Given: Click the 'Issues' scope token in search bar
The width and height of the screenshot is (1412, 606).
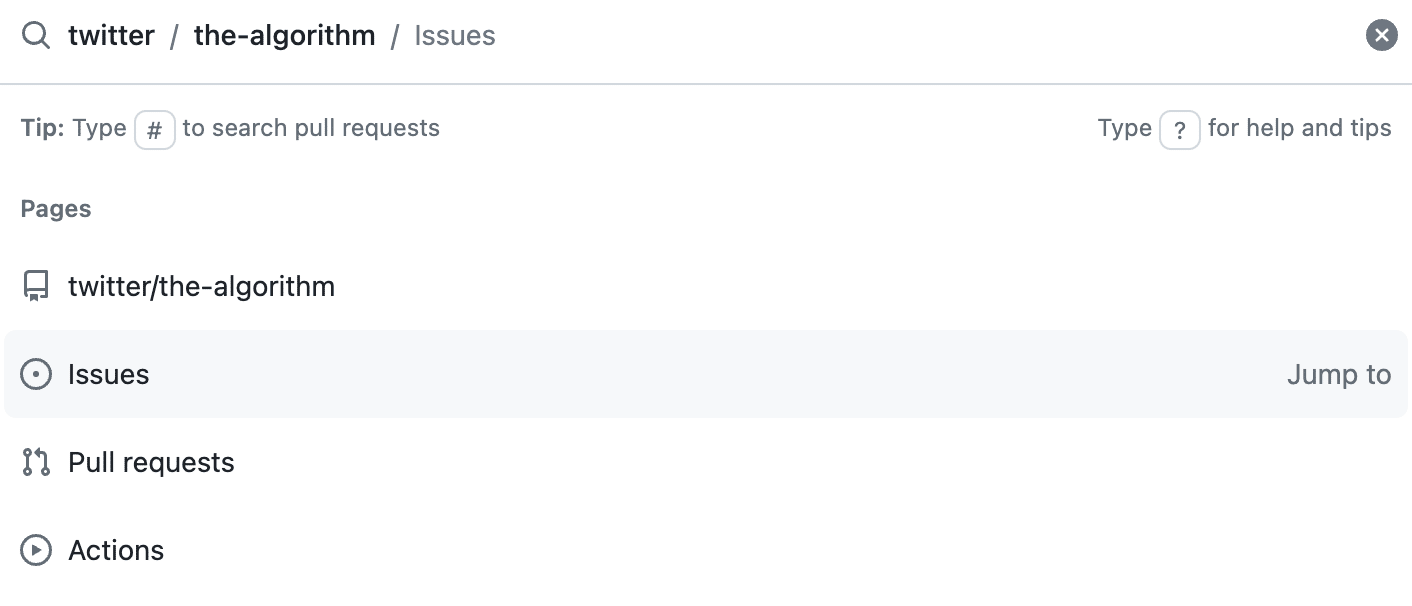Looking at the screenshot, I should coord(455,36).
